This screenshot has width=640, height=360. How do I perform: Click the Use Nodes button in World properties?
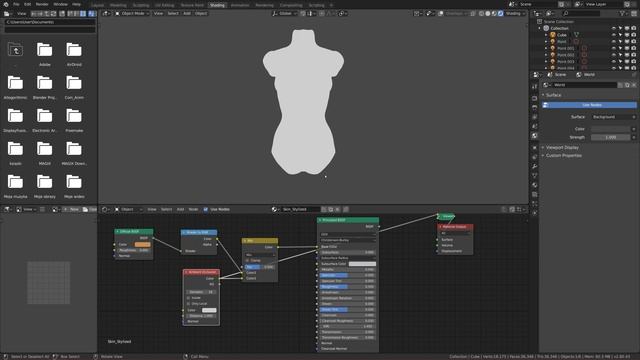coord(589,105)
